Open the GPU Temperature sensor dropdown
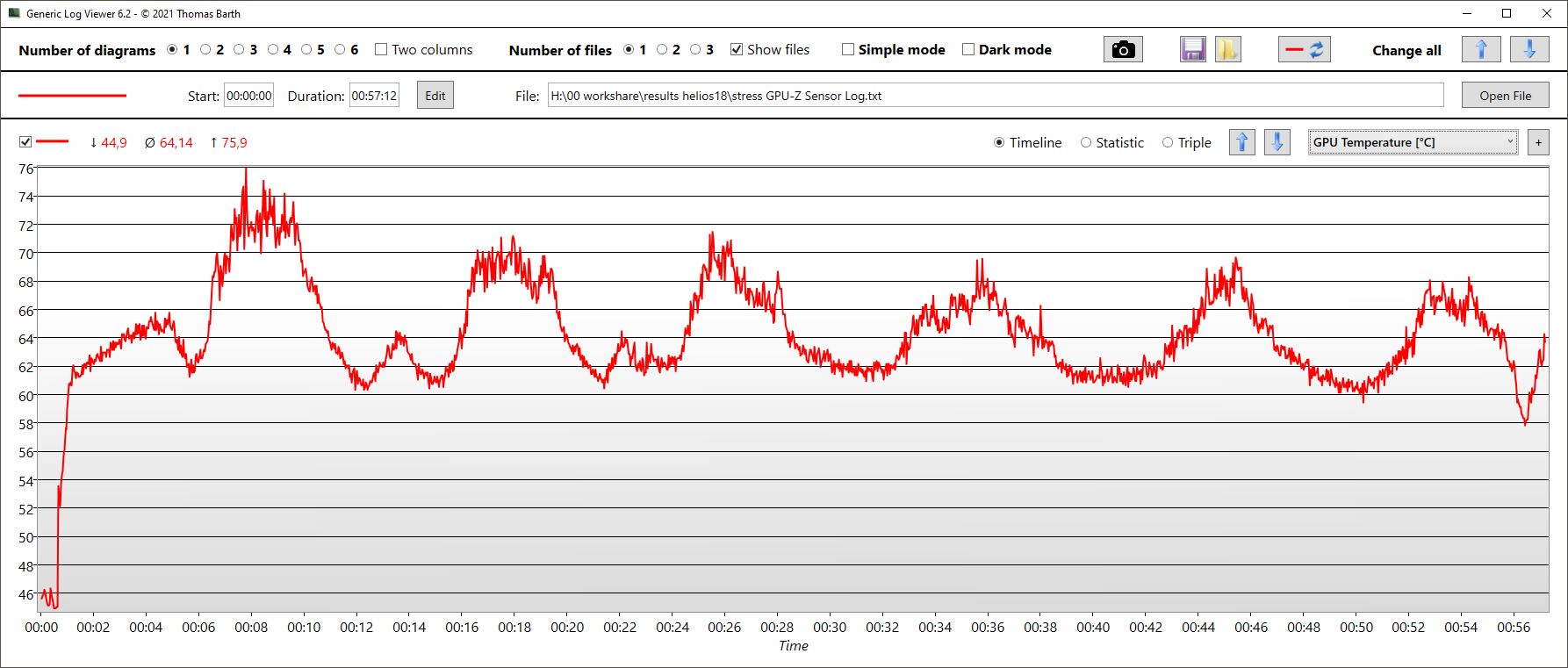The height and width of the screenshot is (668, 1568). point(1413,142)
